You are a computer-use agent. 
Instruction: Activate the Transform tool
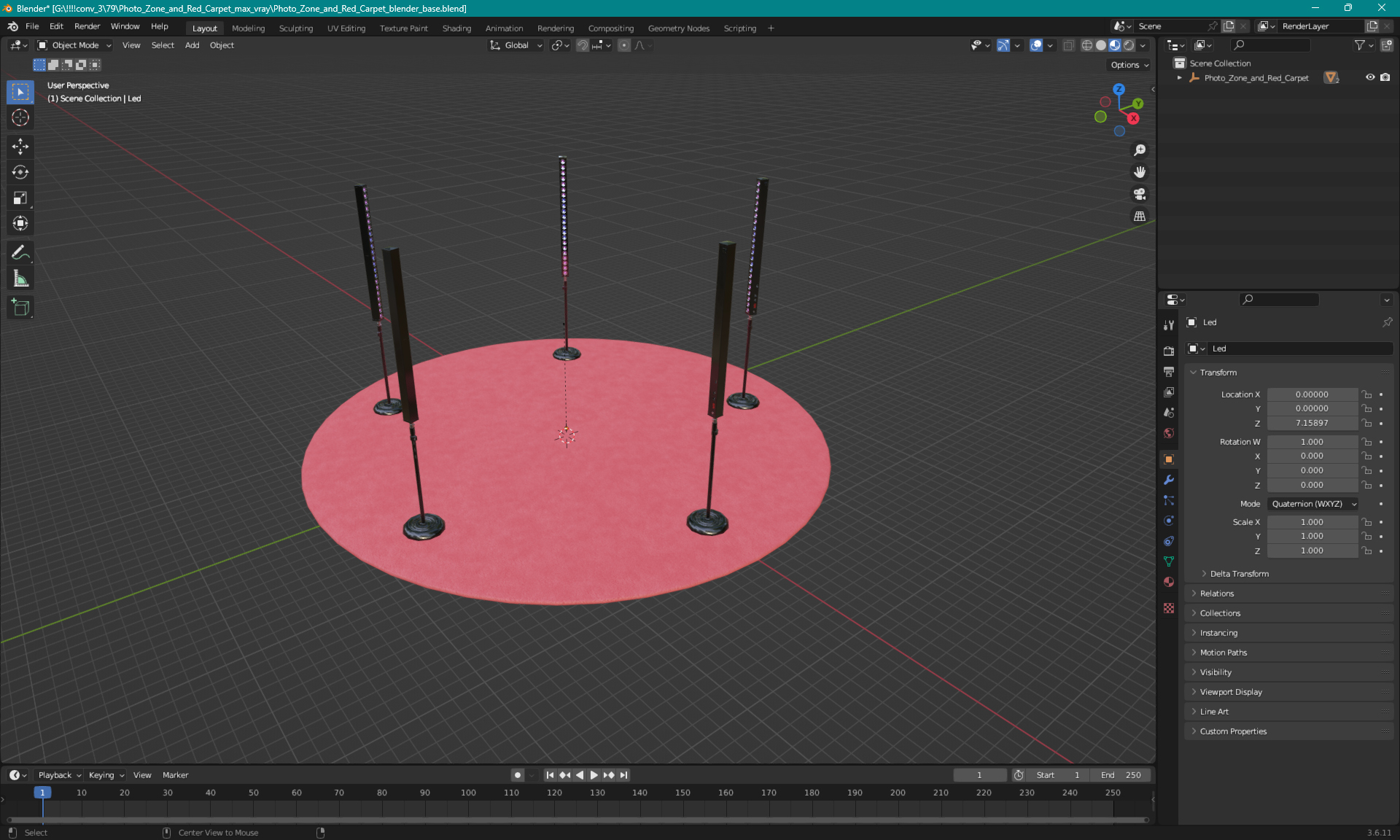point(20,223)
